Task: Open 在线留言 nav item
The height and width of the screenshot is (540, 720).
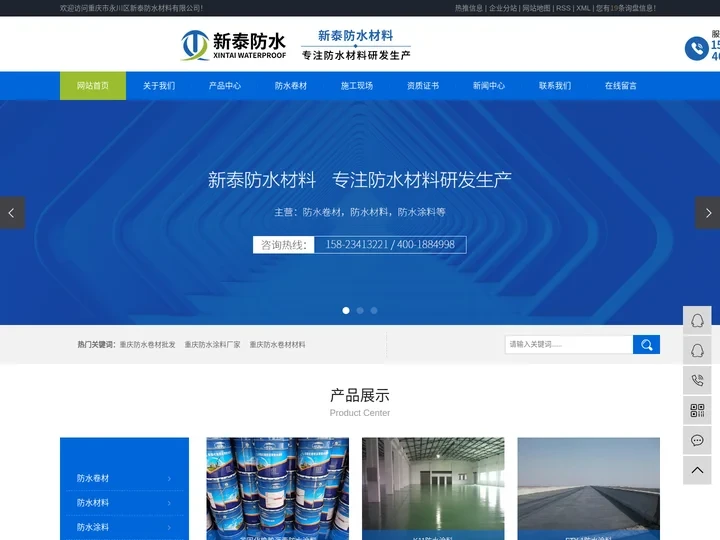Action: pos(621,86)
